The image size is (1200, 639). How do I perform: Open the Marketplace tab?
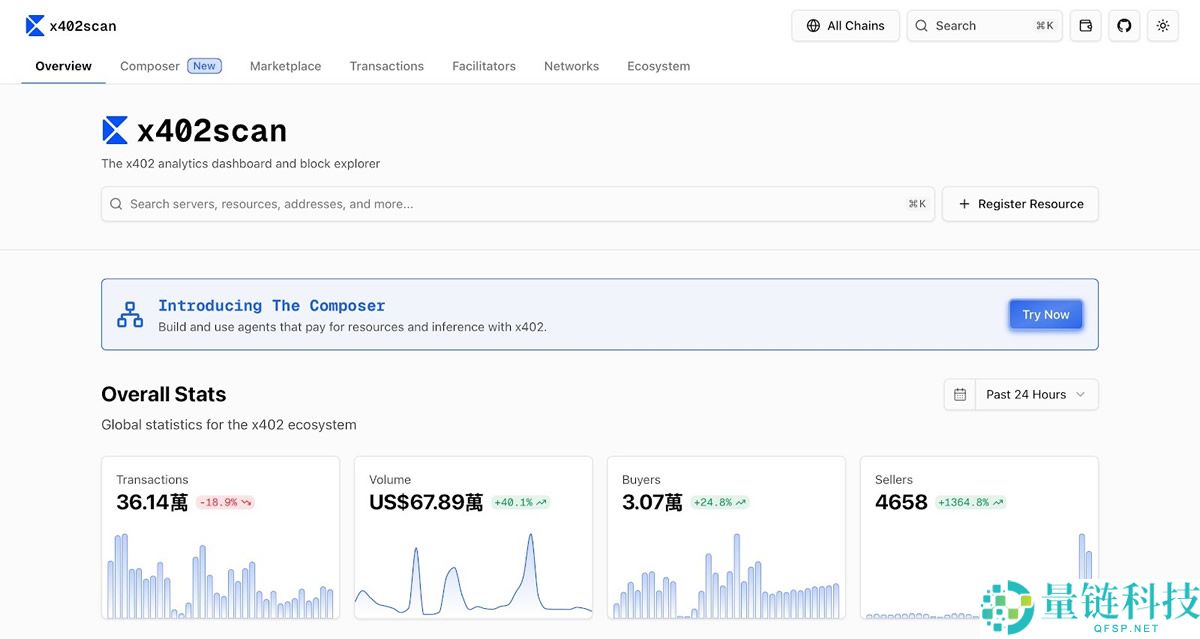pyautogui.click(x=285, y=66)
